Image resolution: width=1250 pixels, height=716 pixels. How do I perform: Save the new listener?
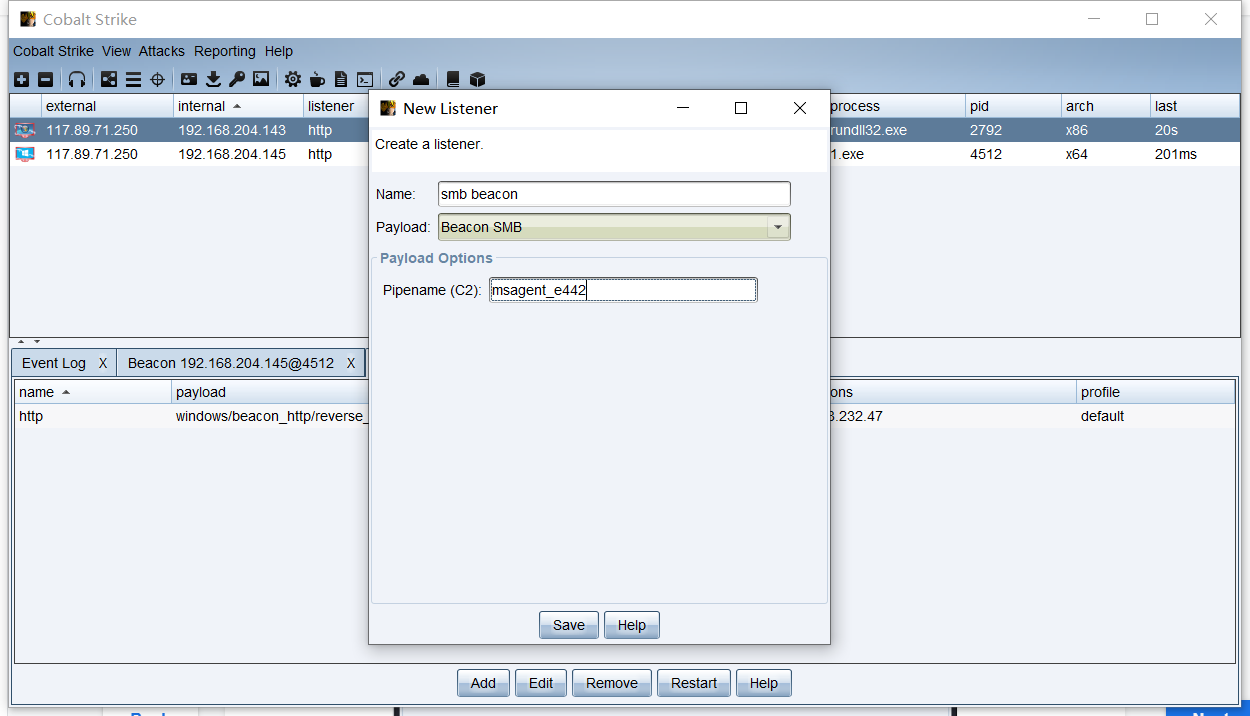pyautogui.click(x=569, y=625)
